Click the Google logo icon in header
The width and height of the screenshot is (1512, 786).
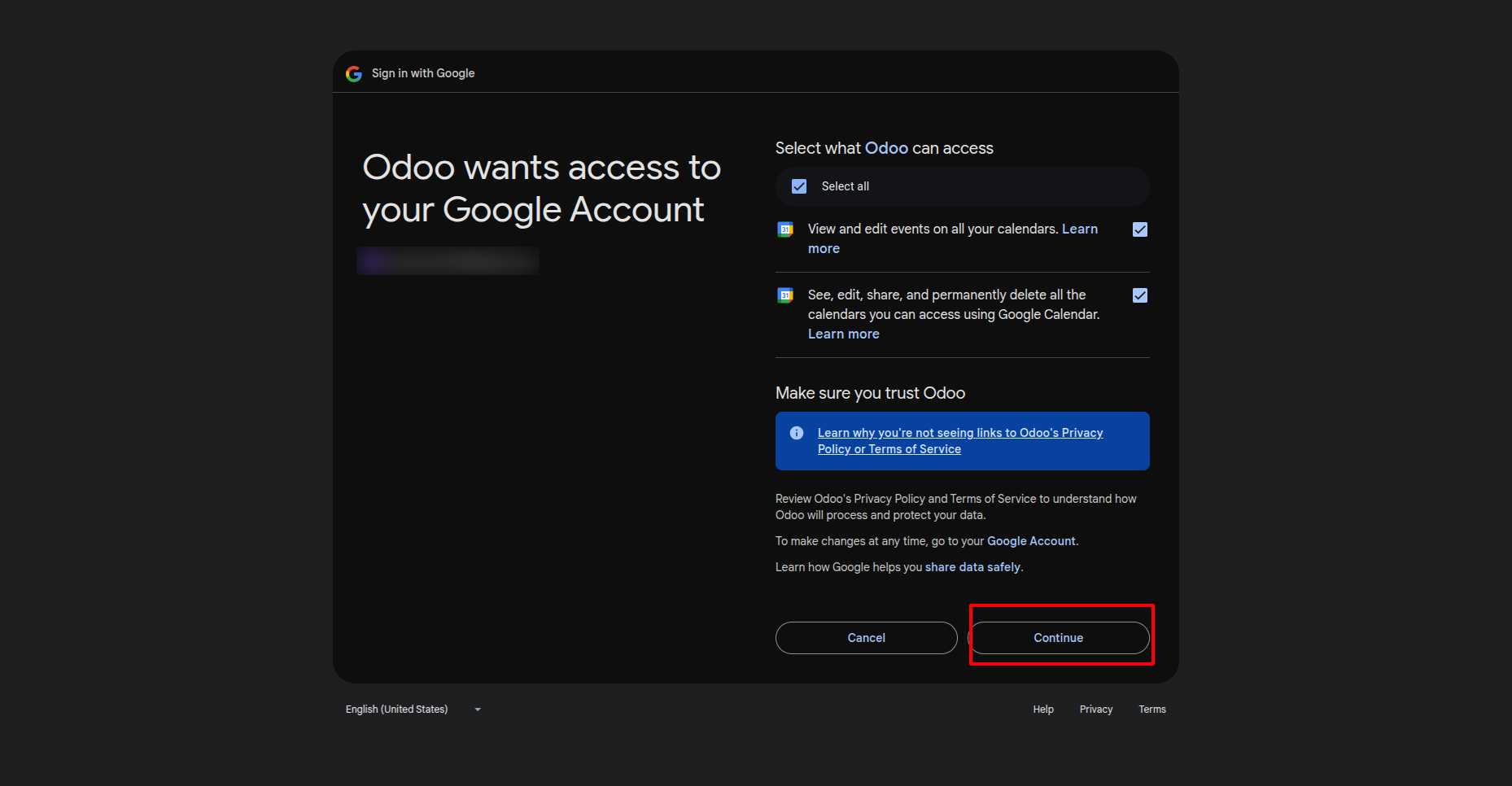[x=354, y=74]
